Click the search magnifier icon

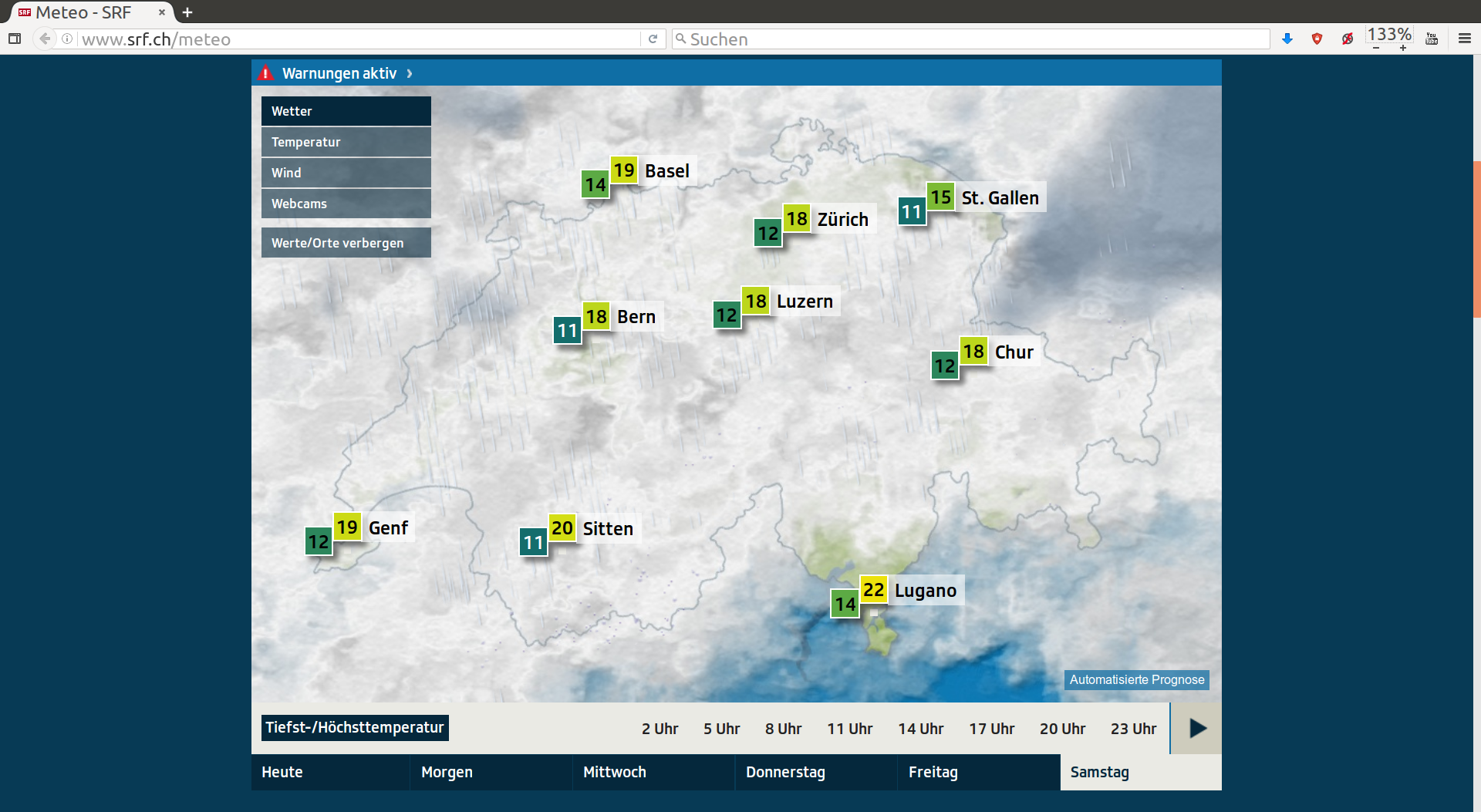680,39
